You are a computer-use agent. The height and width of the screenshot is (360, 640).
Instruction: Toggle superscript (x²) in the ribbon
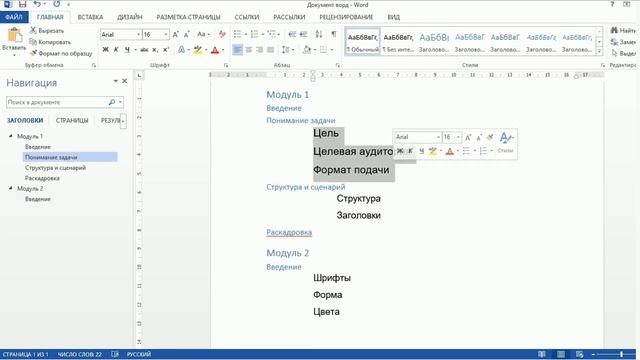pos(166,50)
